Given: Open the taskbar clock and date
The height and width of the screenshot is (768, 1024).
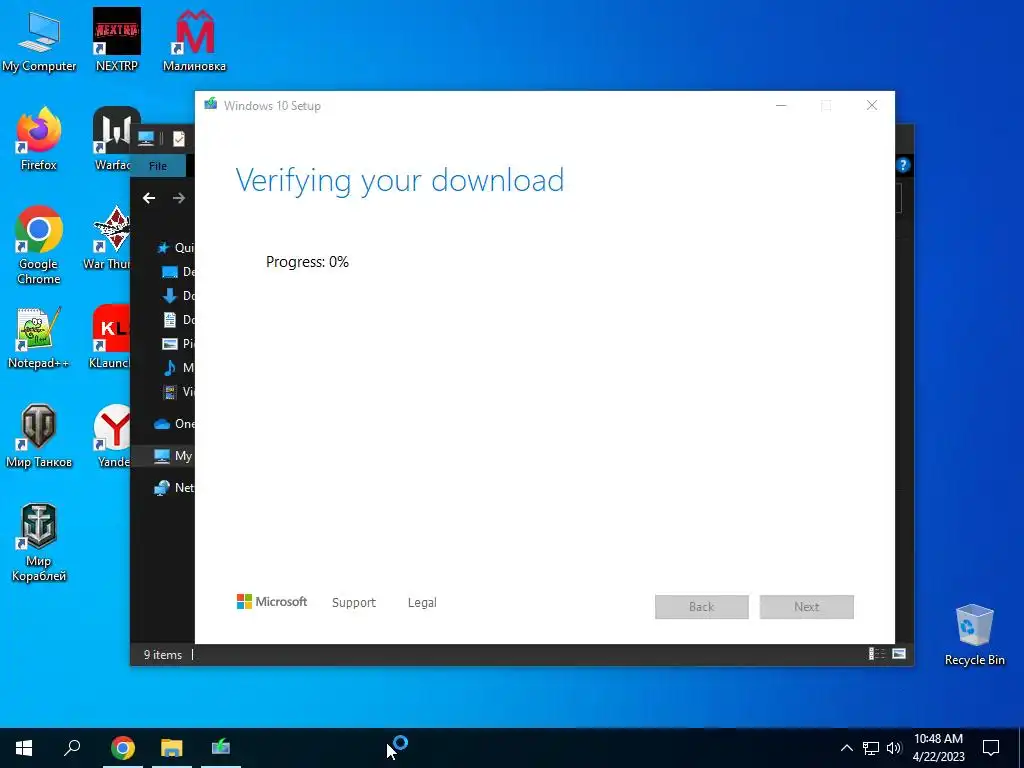Looking at the screenshot, I should pos(938,748).
